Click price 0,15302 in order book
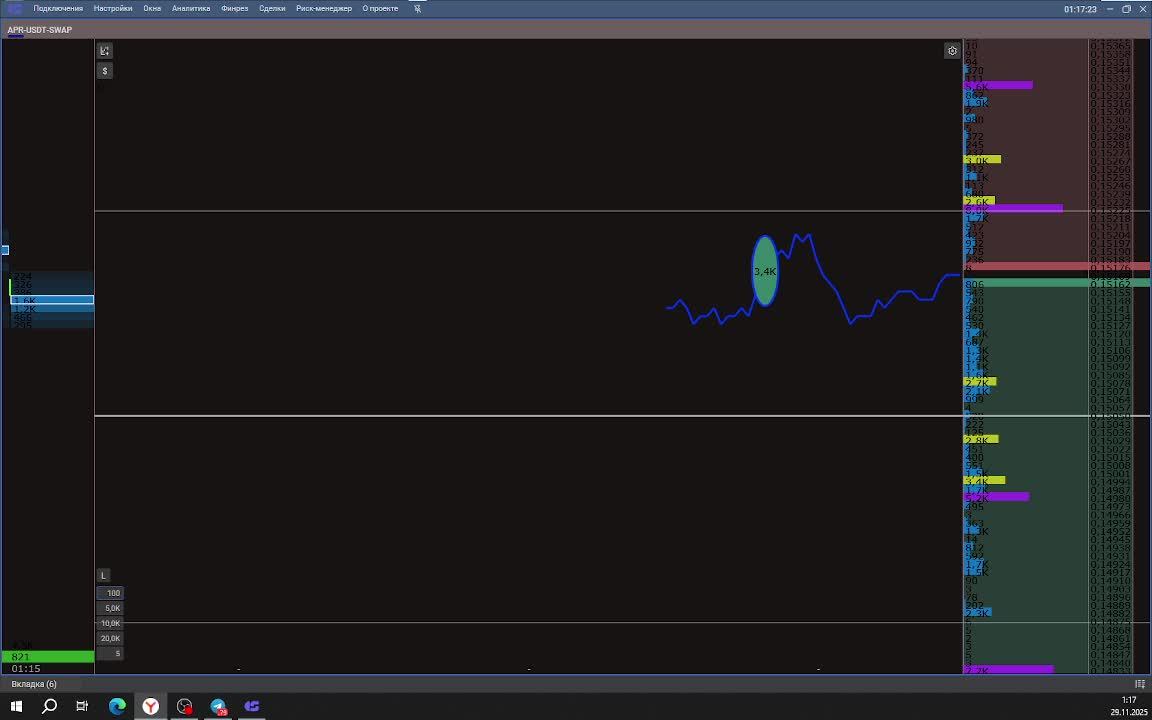 click(1110, 119)
